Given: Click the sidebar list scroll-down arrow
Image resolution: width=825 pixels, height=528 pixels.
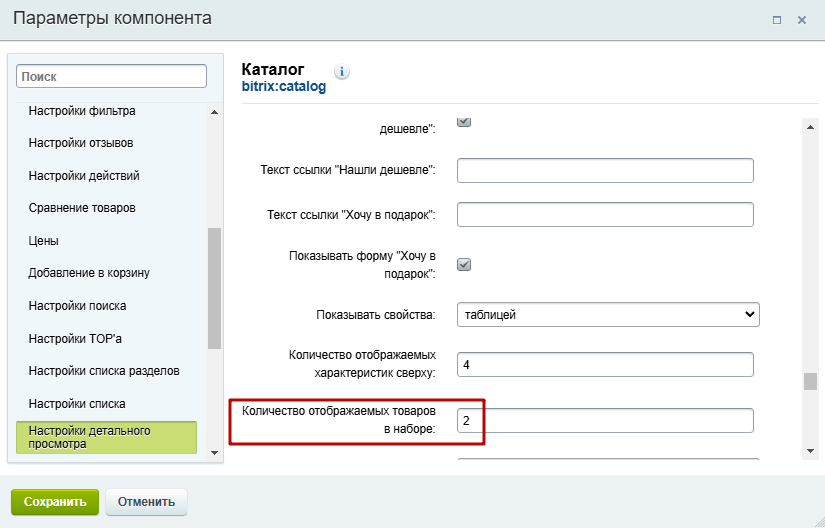Looking at the screenshot, I should click(x=214, y=452).
